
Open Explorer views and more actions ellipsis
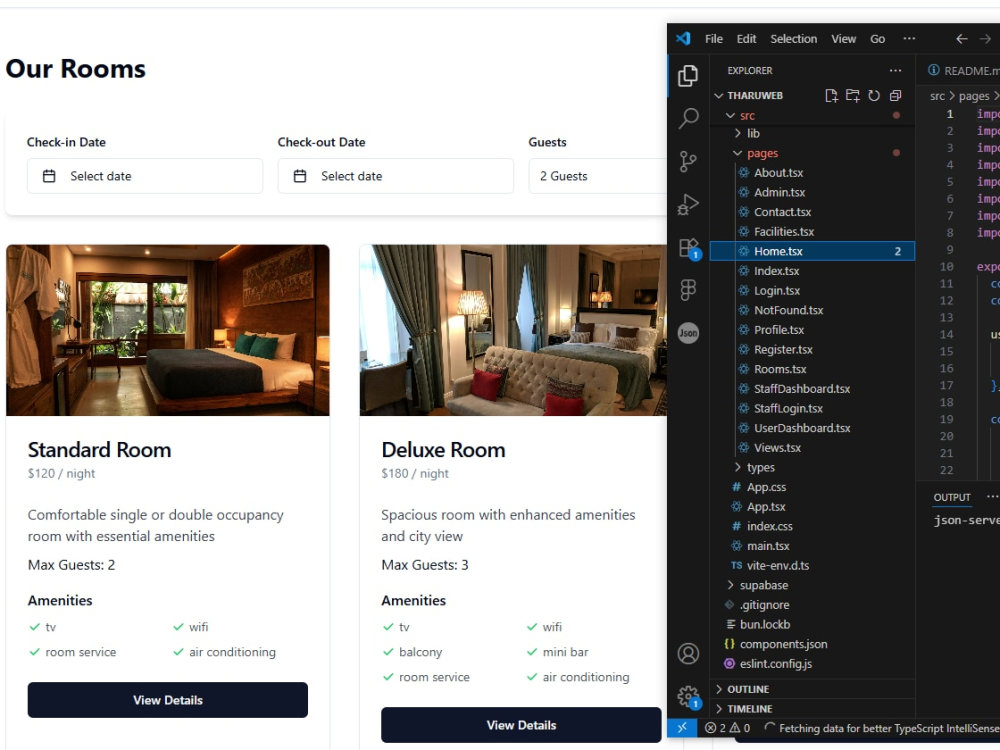click(895, 71)
